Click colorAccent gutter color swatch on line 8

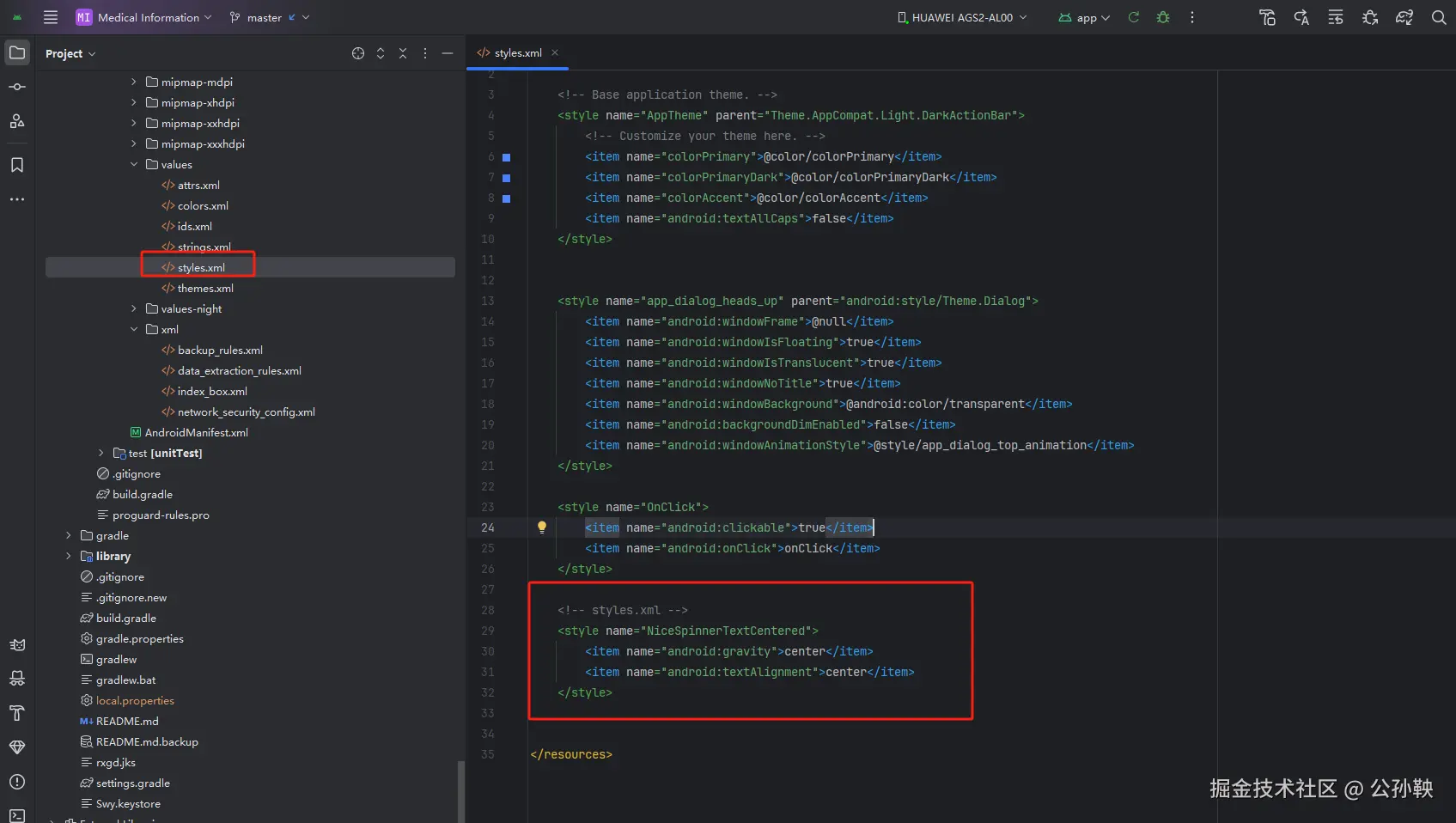(506, 198)
